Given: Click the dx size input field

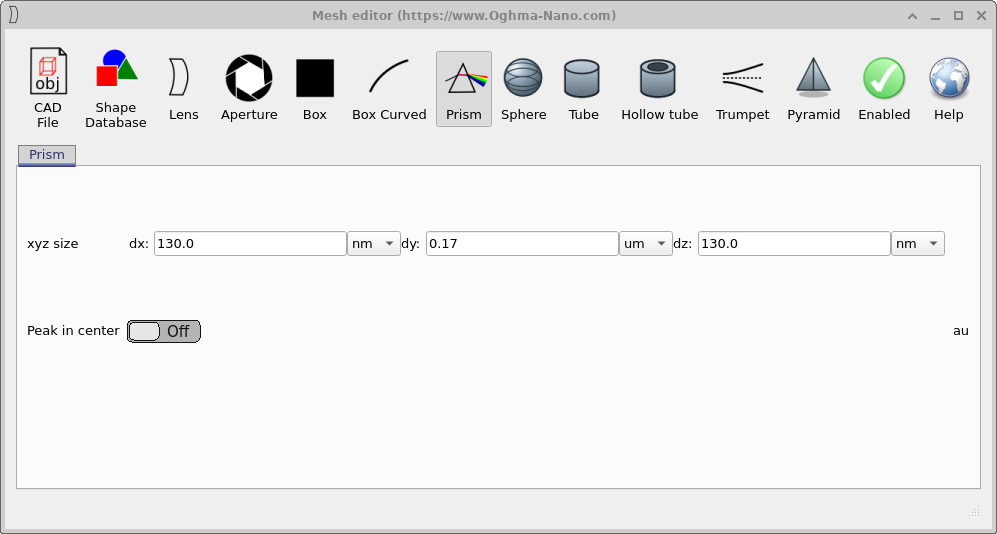Looking at the screenshot, I should click(250, 243).
